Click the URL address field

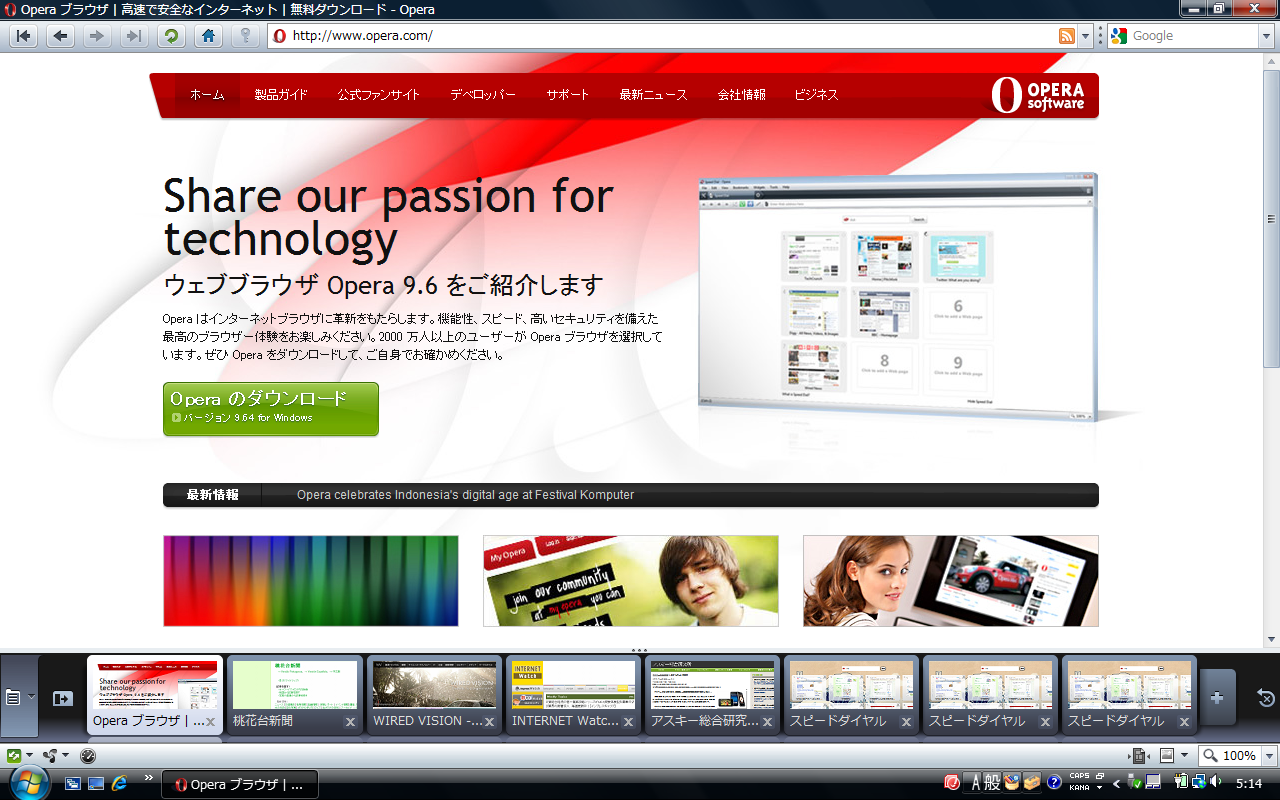[663, 36]
